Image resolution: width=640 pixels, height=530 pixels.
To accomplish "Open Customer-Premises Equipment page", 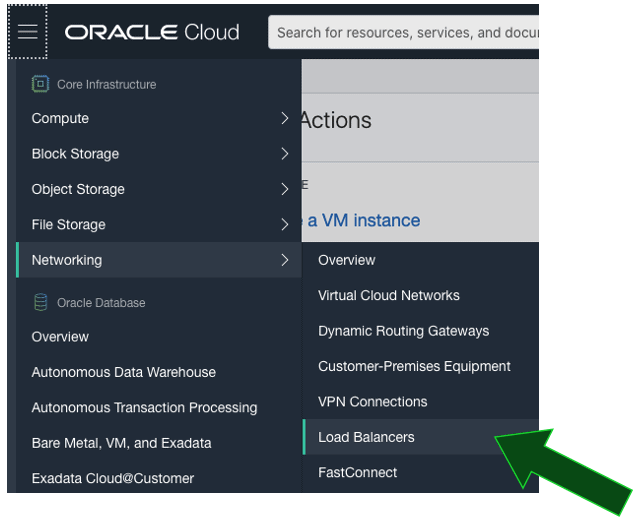I will click(x=414, y=366).
